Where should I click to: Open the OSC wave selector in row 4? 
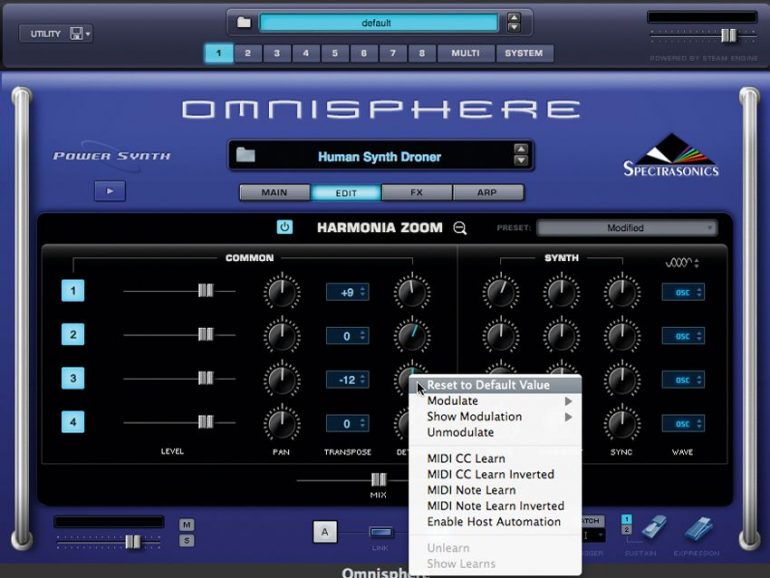[683, 423]
